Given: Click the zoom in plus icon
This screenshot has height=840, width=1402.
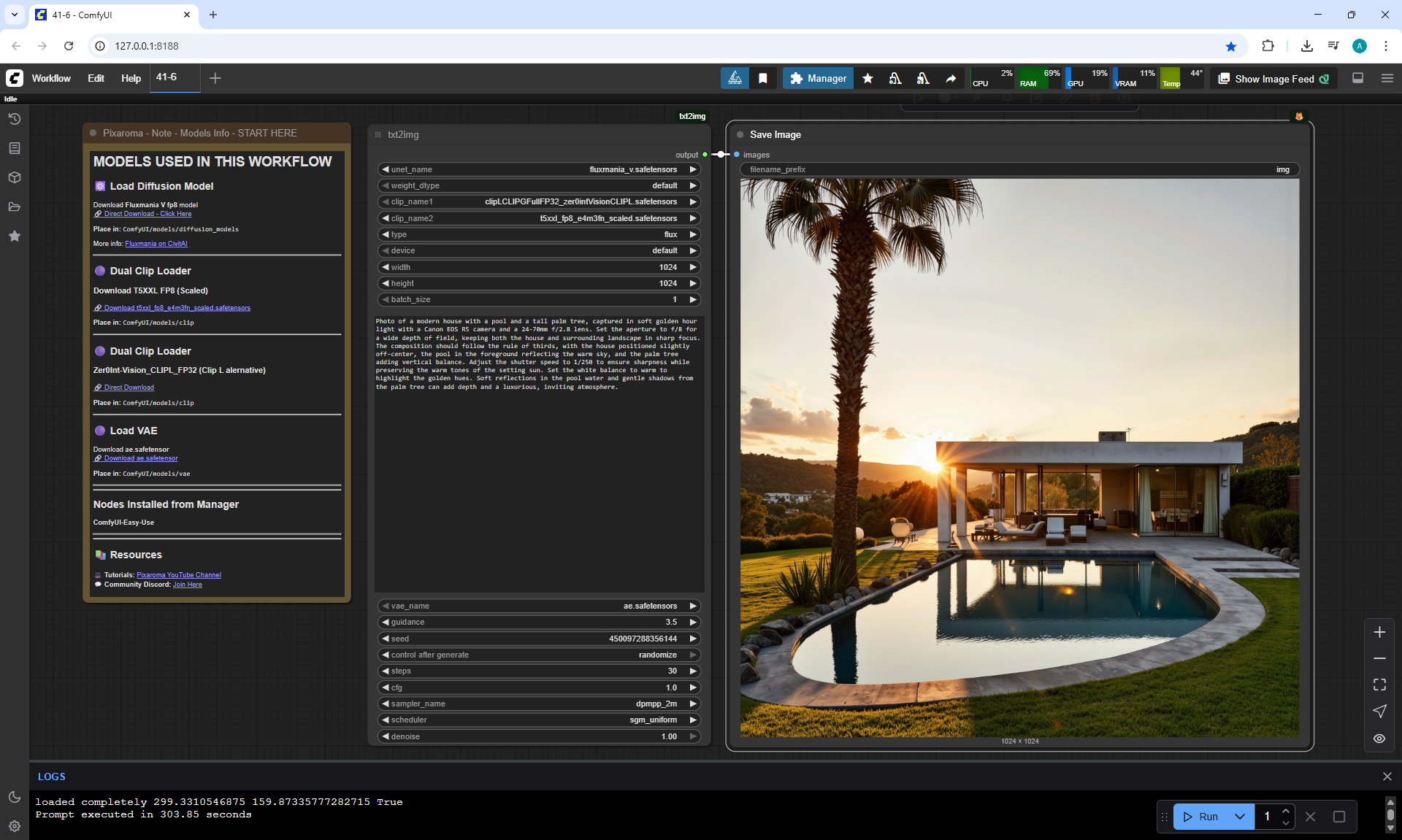Looking at the screenshot, I should 1379,632.
